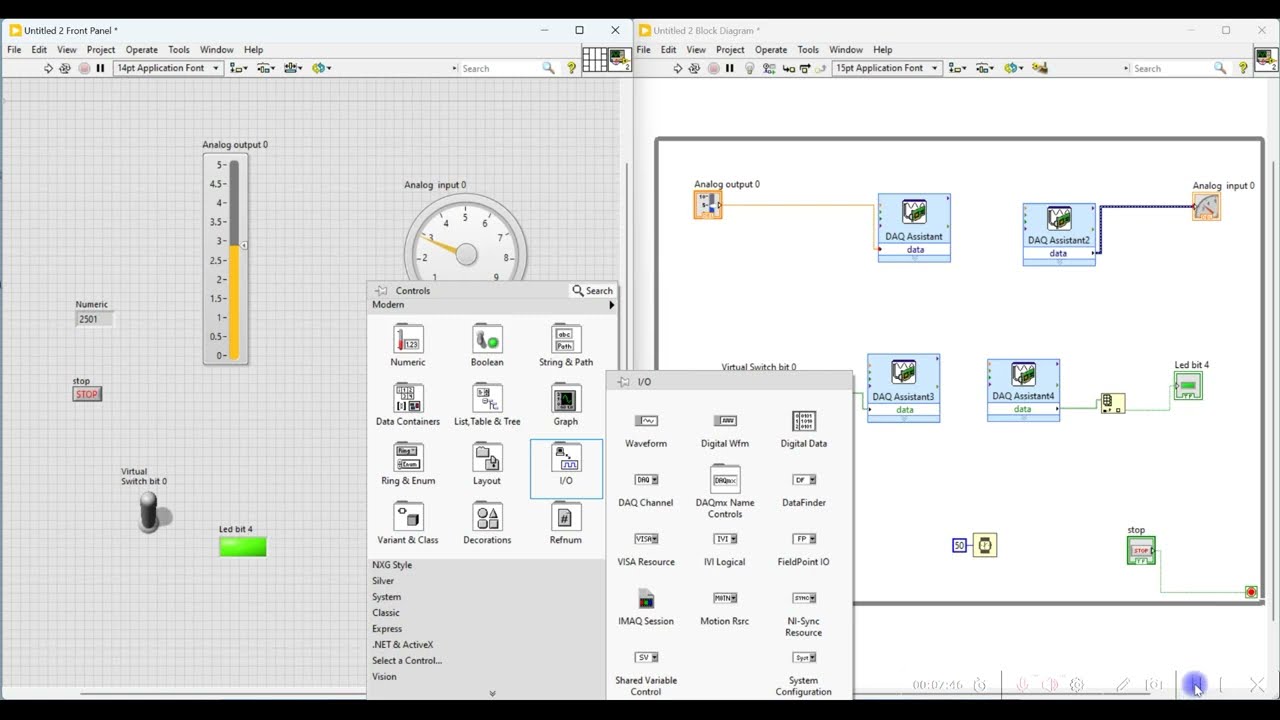Image resolution: width=1280 pixels, height=720 pixels.
Task: Open the Help menu in Block Diagram
Action: (x=882, y=49)
